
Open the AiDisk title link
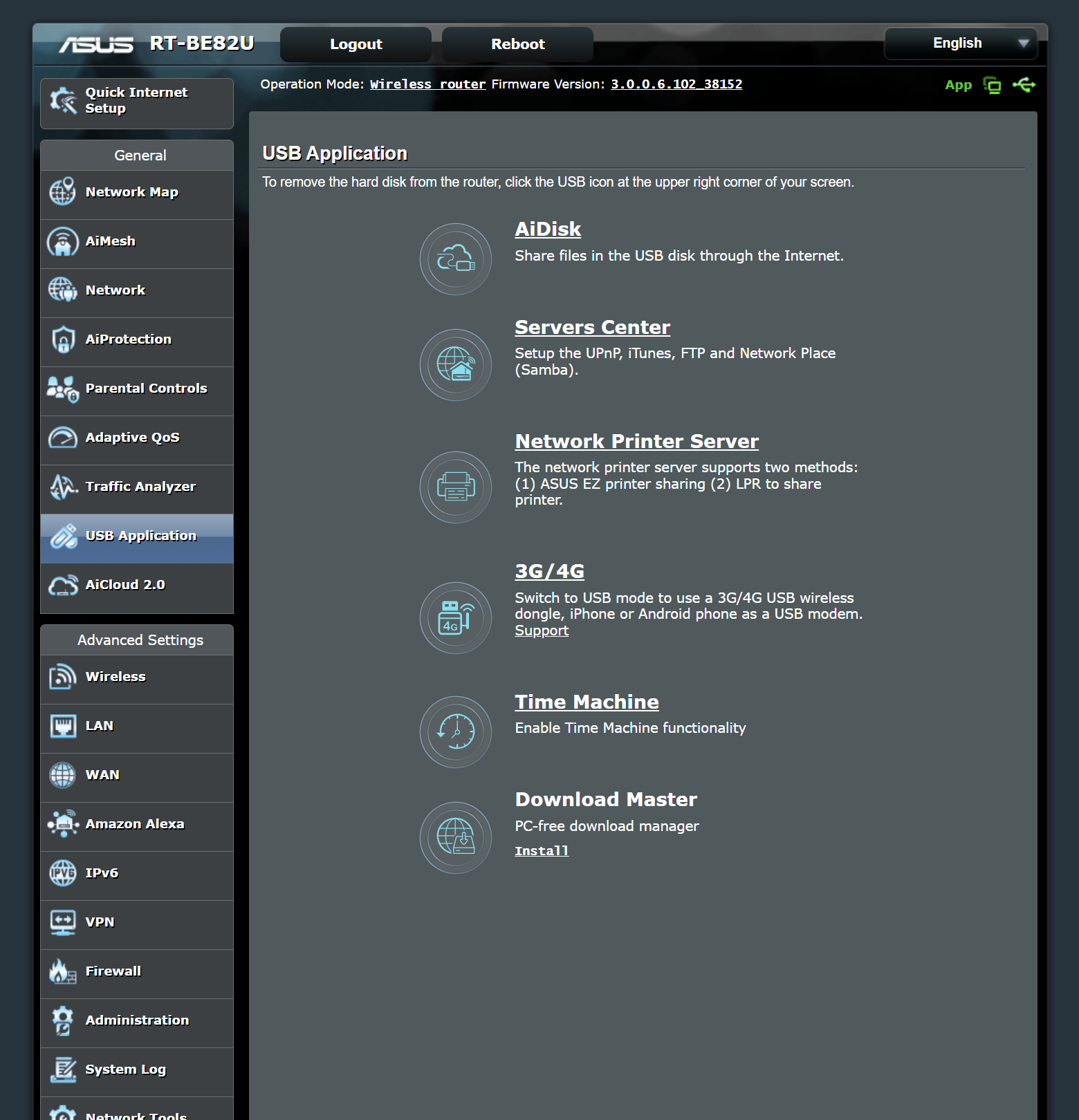point(548,230)
